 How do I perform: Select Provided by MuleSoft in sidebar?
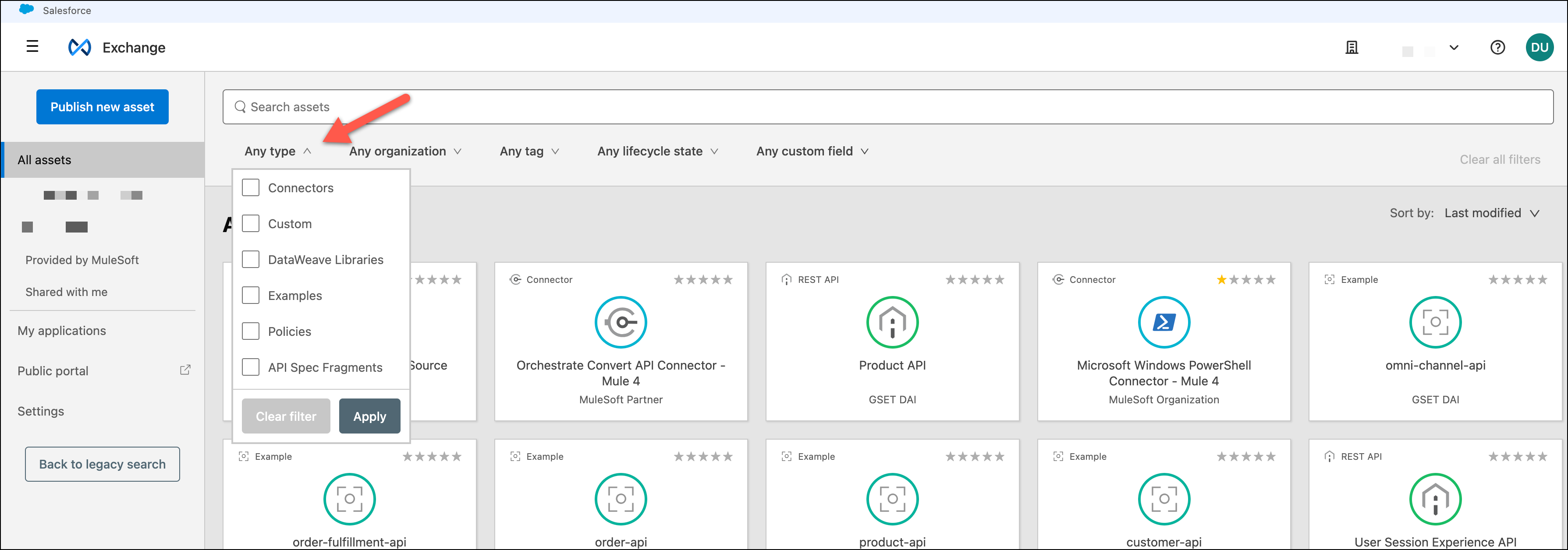coord(82,260)
